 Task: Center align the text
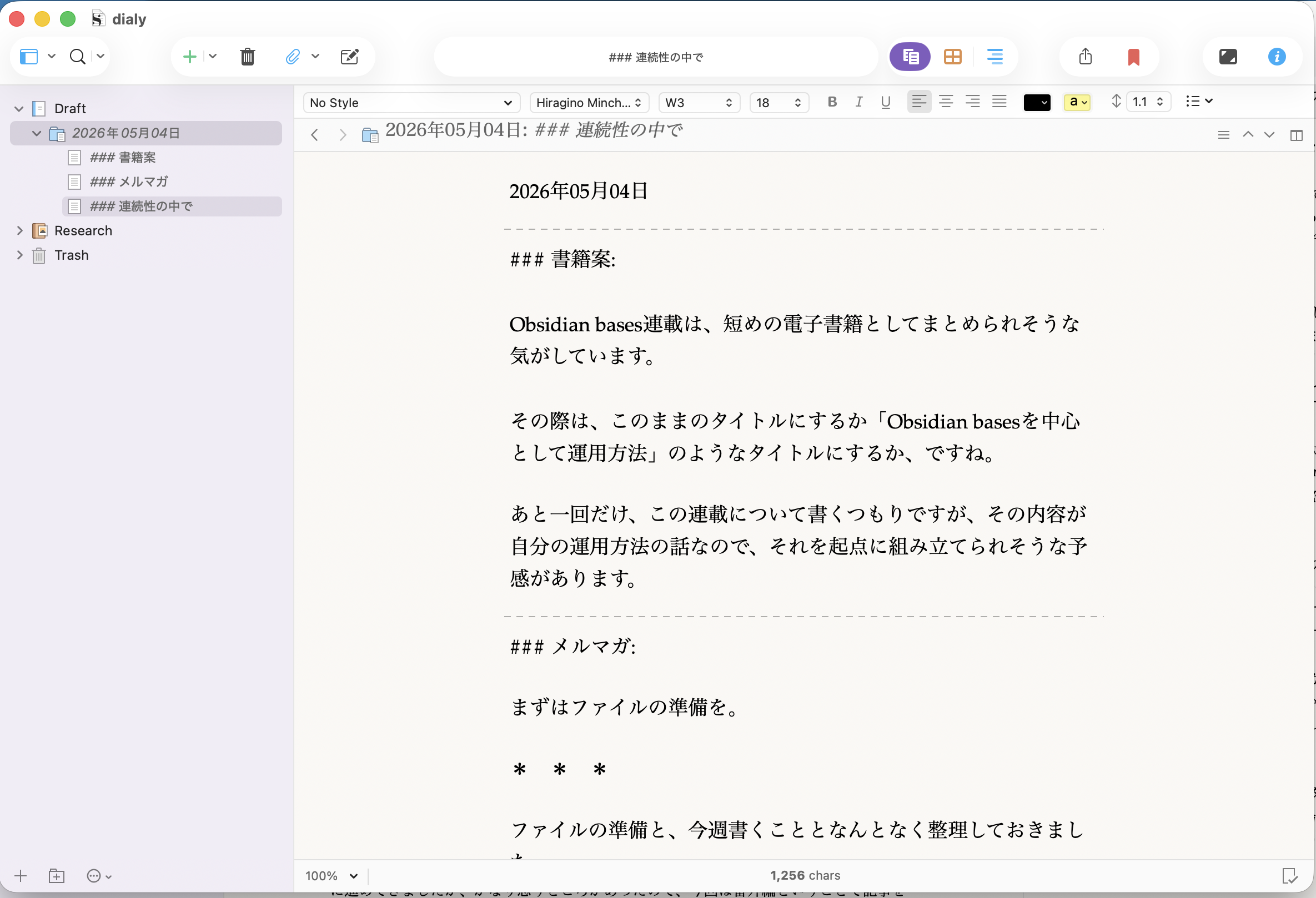pos(946,102)
